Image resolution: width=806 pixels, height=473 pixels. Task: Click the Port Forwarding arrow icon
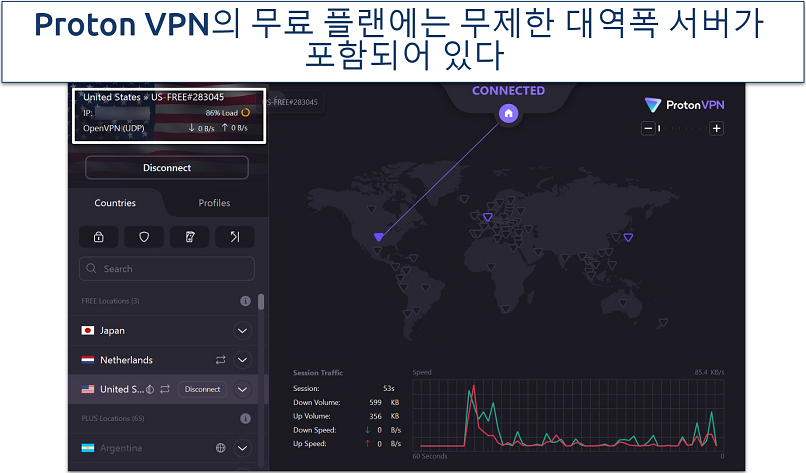tap(234, 237)
